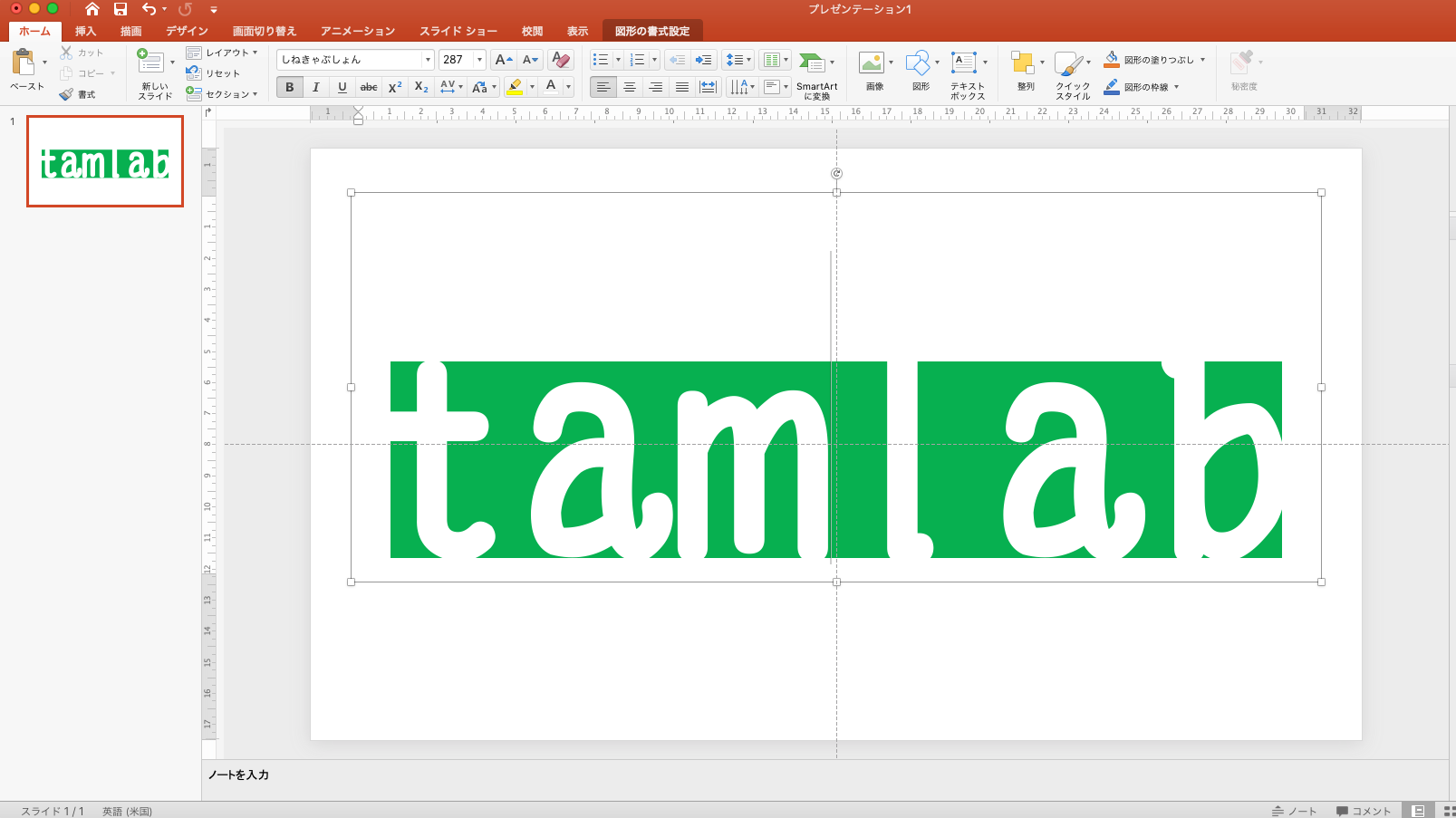
Task: Toggle italic formatting
Action: click(315, 87)
